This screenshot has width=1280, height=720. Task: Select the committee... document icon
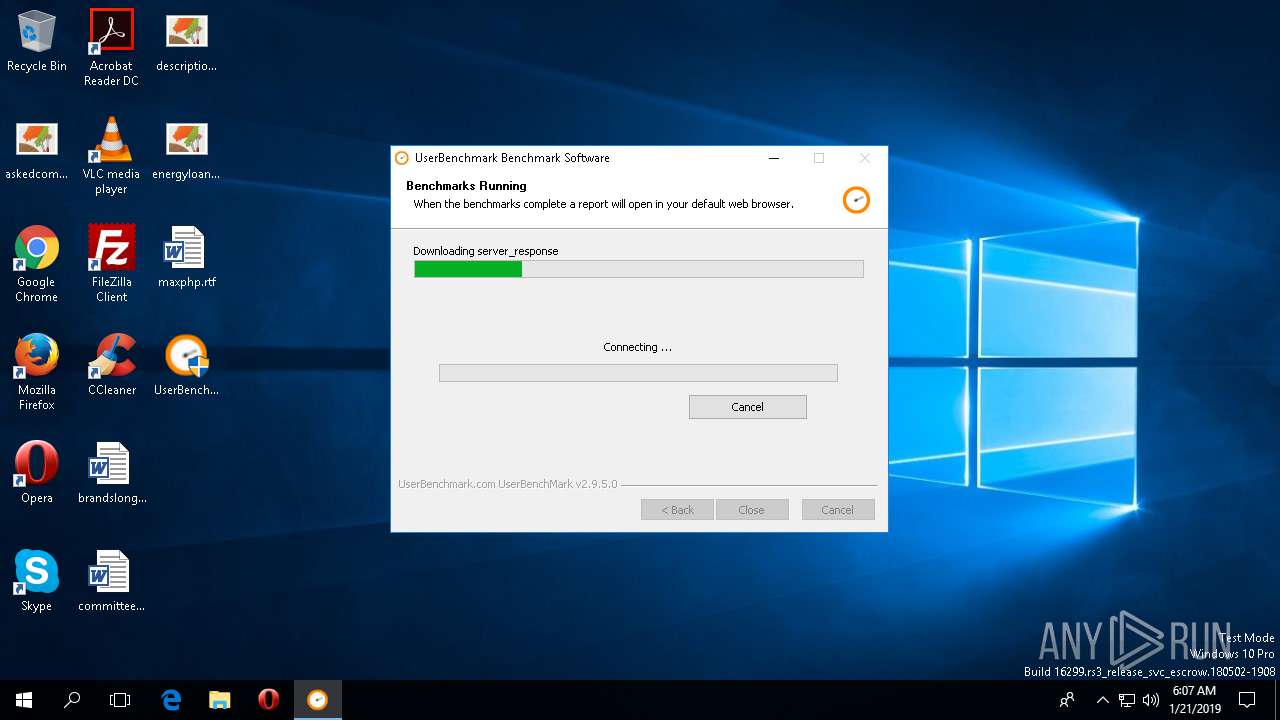(x=111, y=582)
